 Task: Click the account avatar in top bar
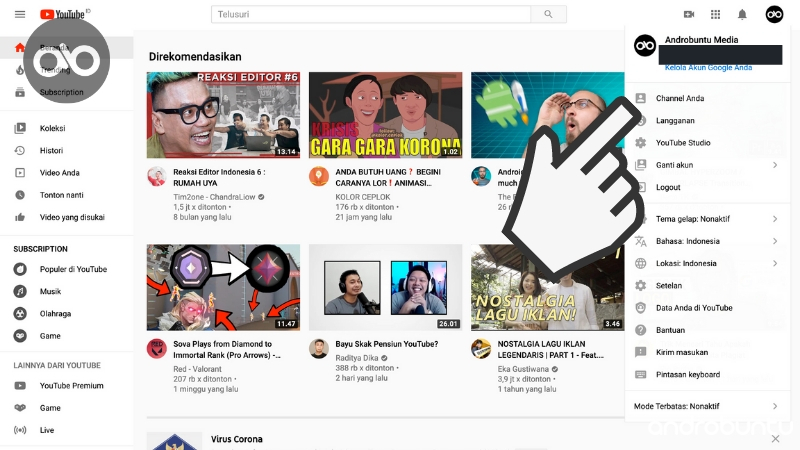[x=774, y=14]
